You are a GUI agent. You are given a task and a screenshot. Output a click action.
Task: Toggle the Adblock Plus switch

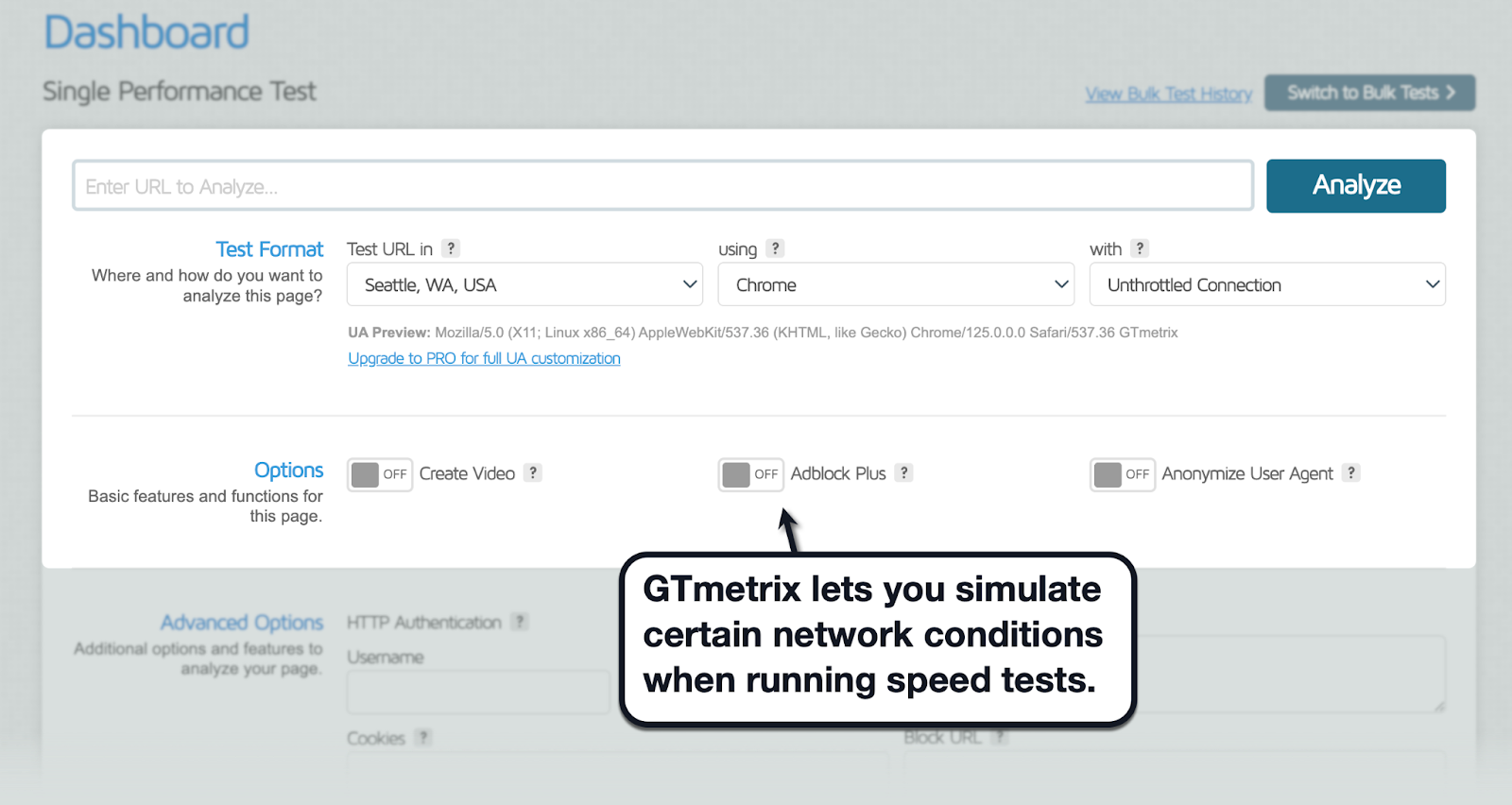[751, 474]
